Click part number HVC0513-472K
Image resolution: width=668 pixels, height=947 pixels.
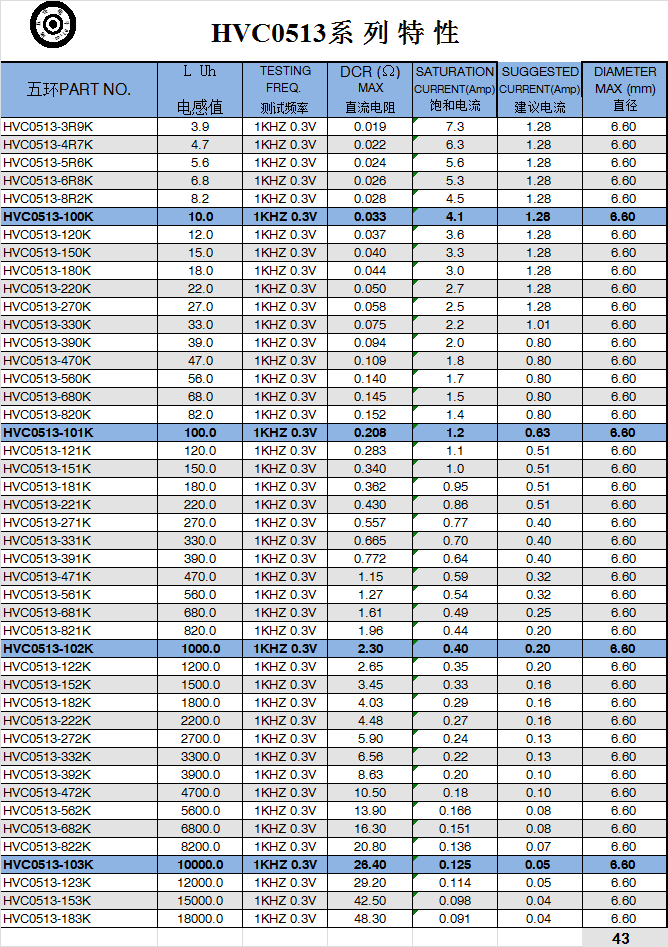47,793
